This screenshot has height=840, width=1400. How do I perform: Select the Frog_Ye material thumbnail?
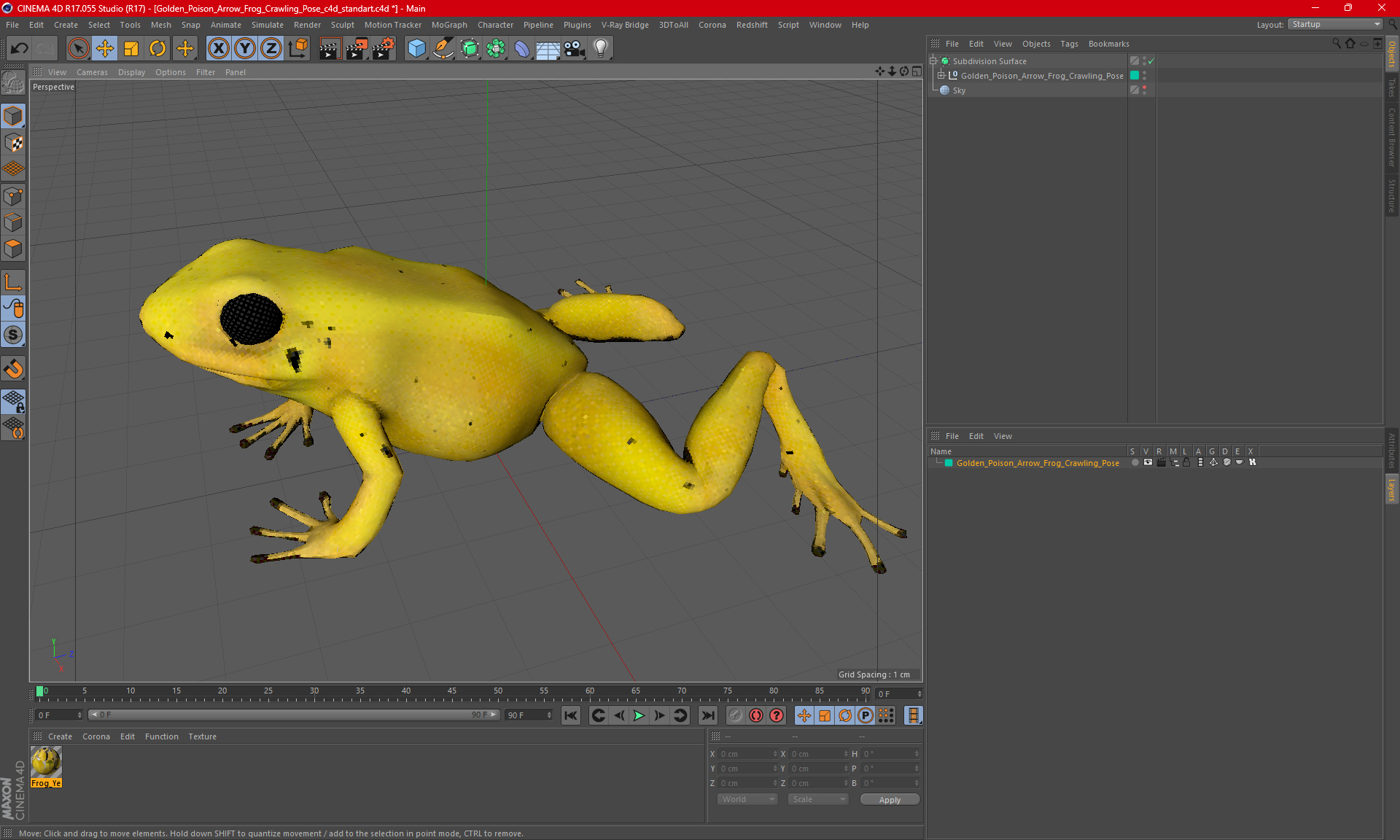coord(46,763)
